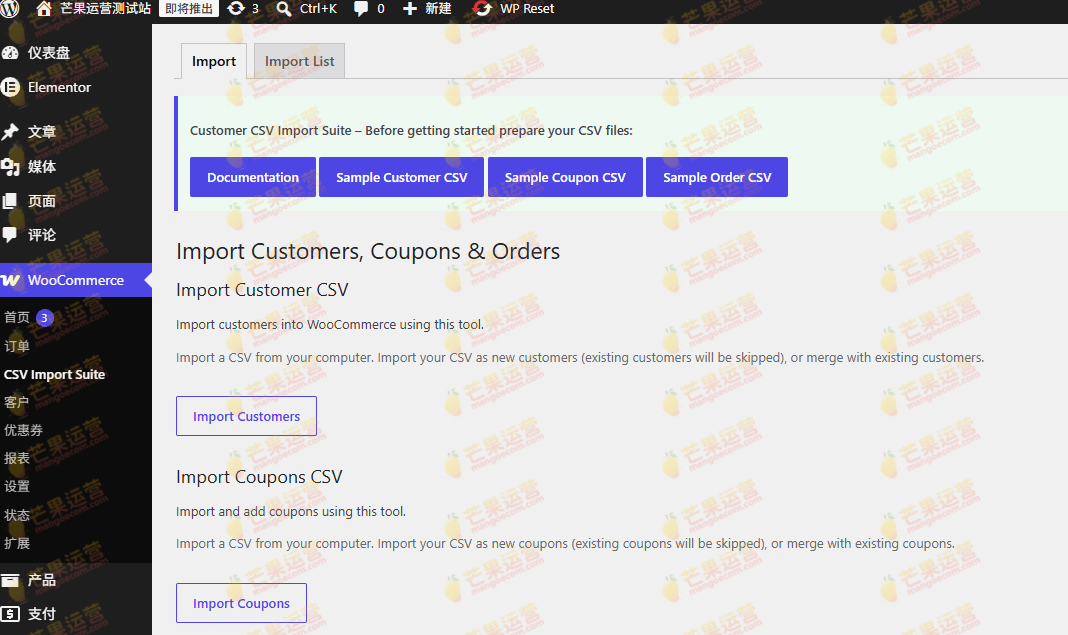Click the updates refresh icon
1068x635 pixels.
click(235, 8)
